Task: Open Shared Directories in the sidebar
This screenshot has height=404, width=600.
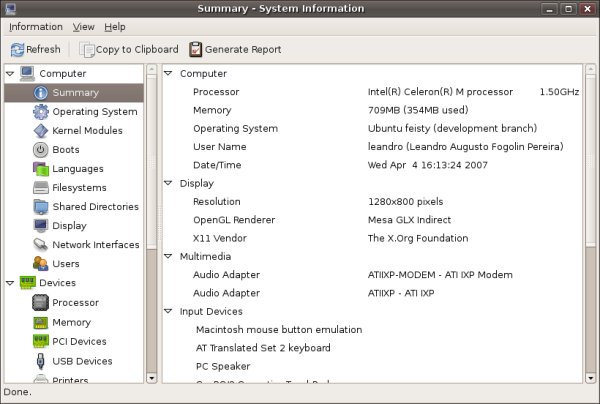Action: [95, 207]
